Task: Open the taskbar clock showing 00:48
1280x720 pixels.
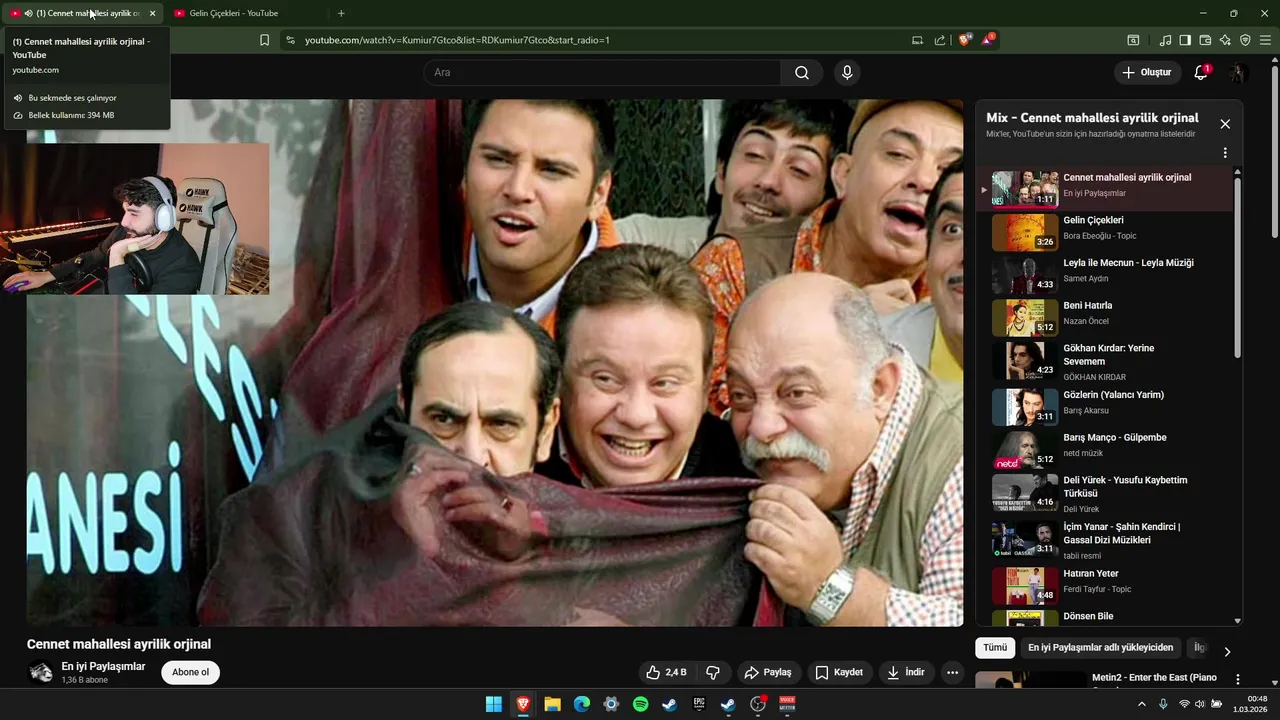Action: (x=1250, y=704)
